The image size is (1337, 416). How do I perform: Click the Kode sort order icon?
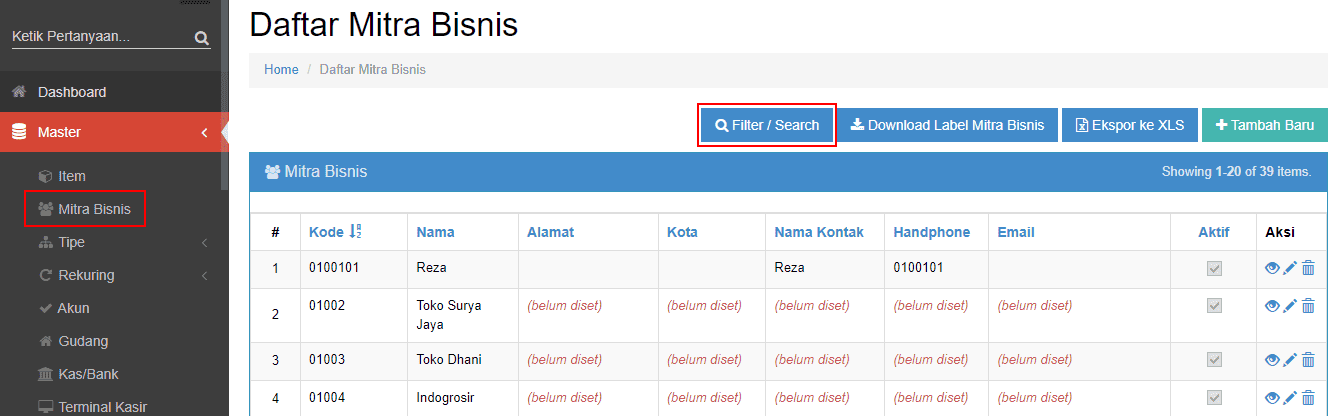[x=355, y=232]
